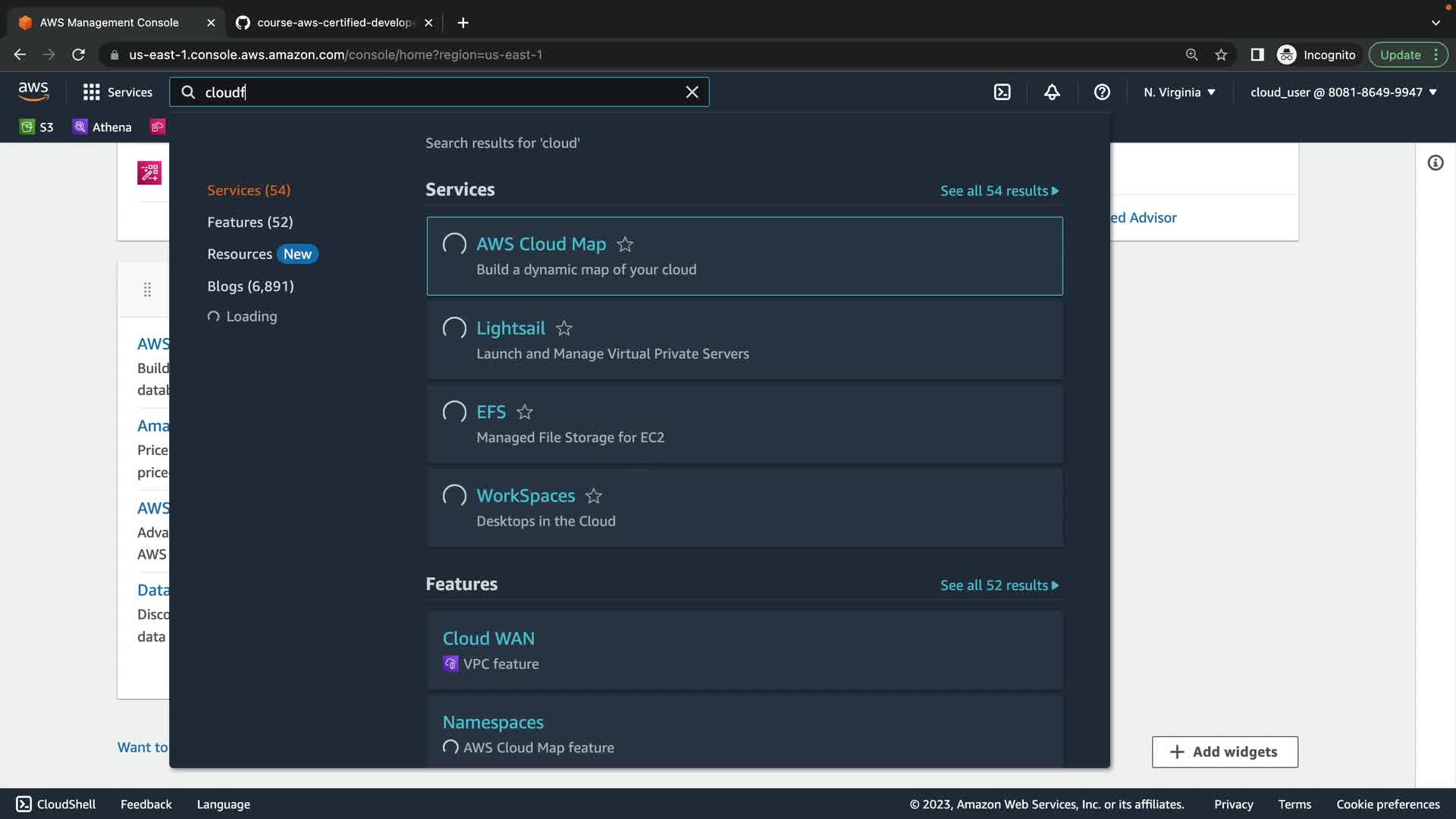Click the info panel icon at right
Screen dimensions: 1456x819
[1435, 163]
